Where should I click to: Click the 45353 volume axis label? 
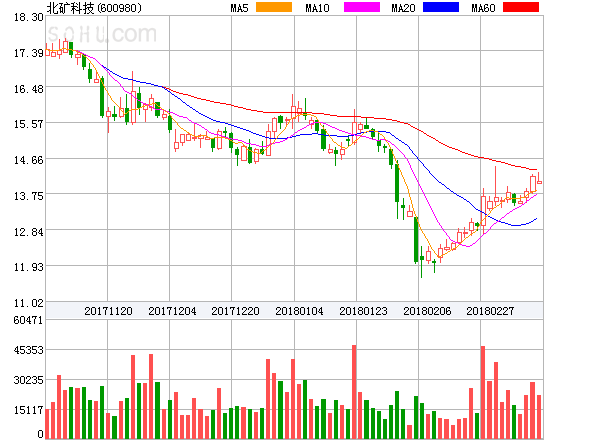pyautogui.click(x=28, y=350)
